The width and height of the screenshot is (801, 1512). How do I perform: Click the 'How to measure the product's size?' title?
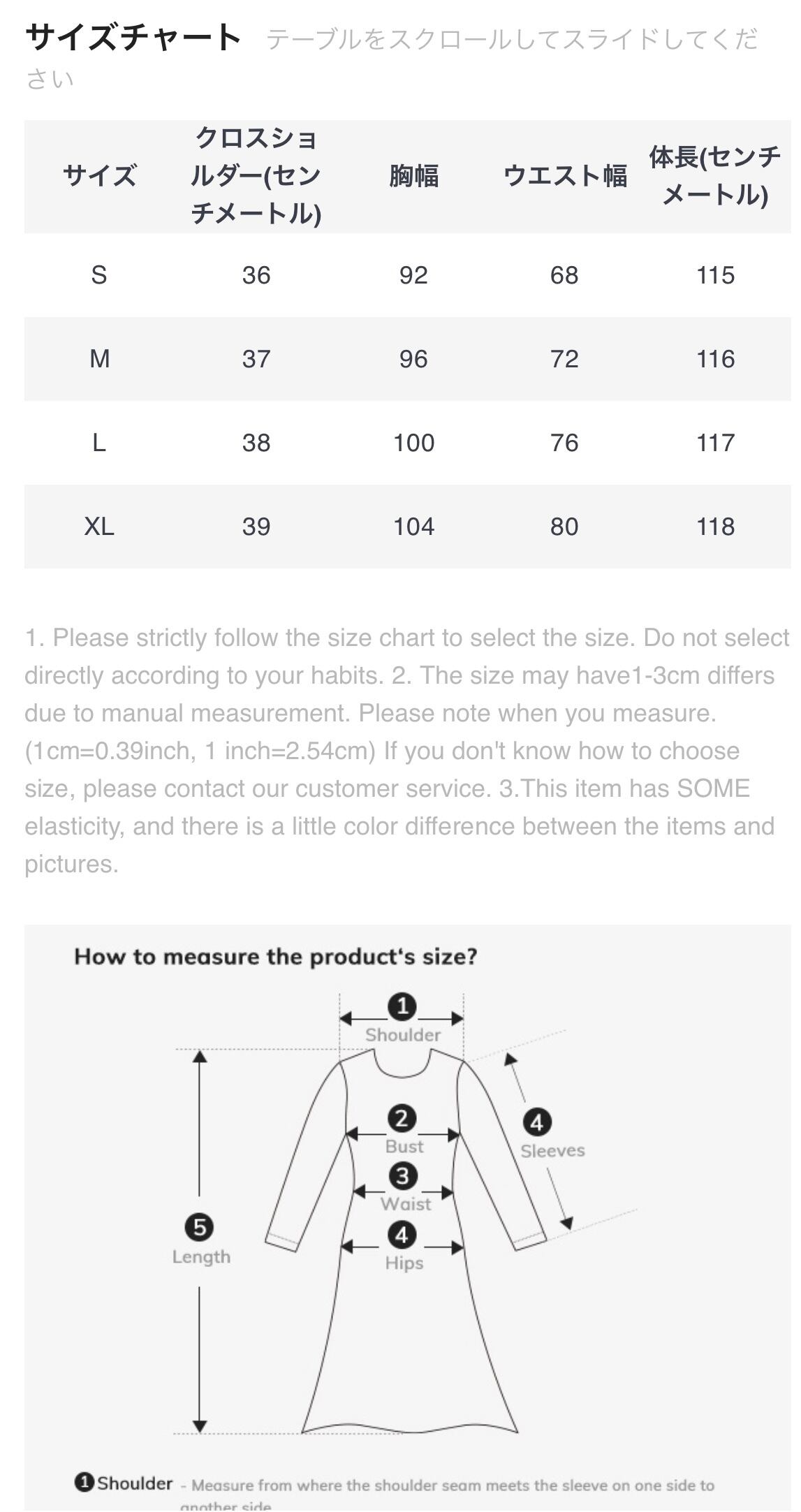point(276,957)
